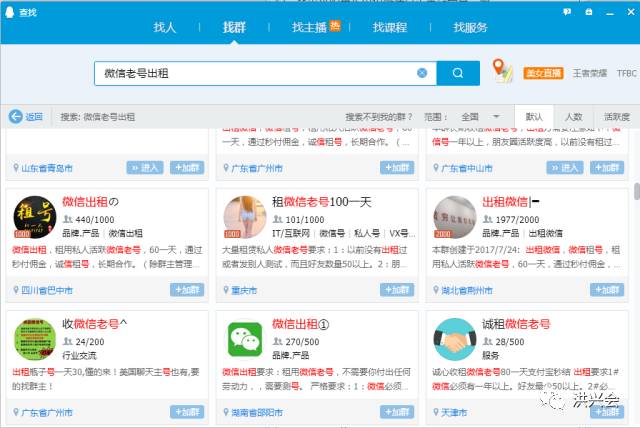Go back with the 返回 arrow button
Image resolution: width=640 pixels, height=428 pixels.
[x=26, y=117]
